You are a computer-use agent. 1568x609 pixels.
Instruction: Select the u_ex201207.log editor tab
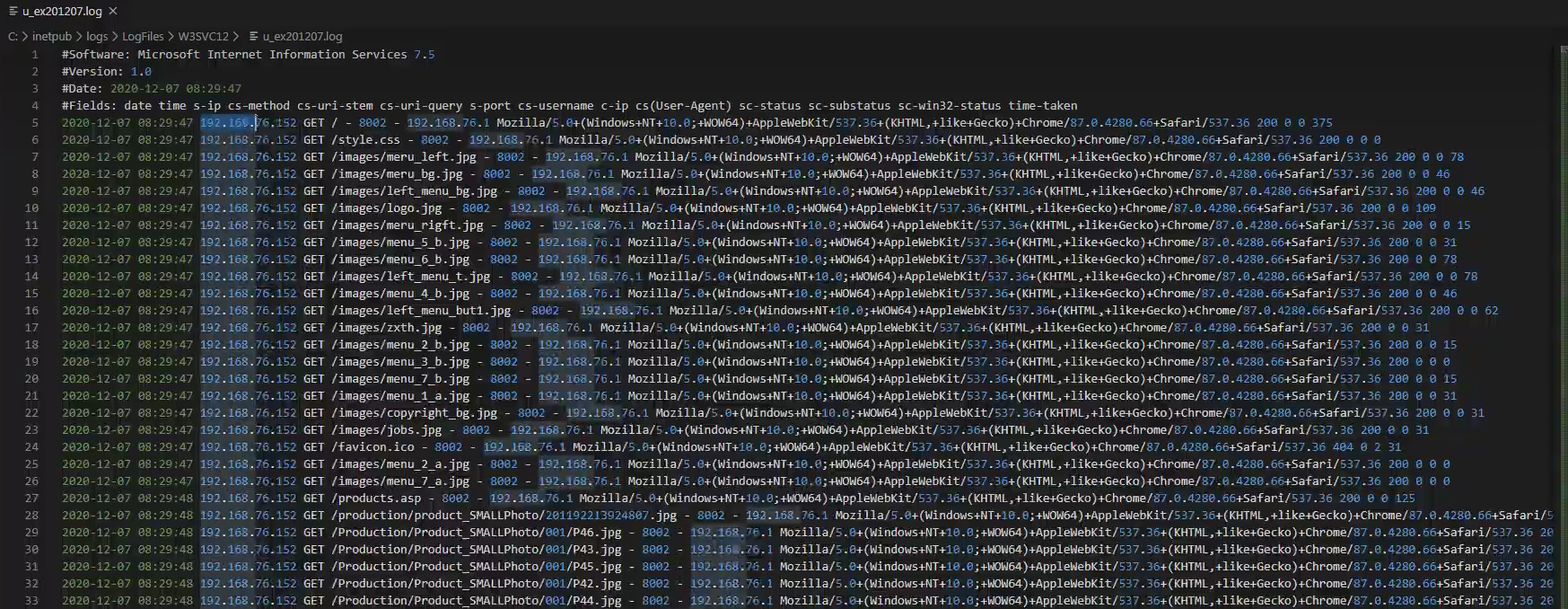click(x=62, y=12)
